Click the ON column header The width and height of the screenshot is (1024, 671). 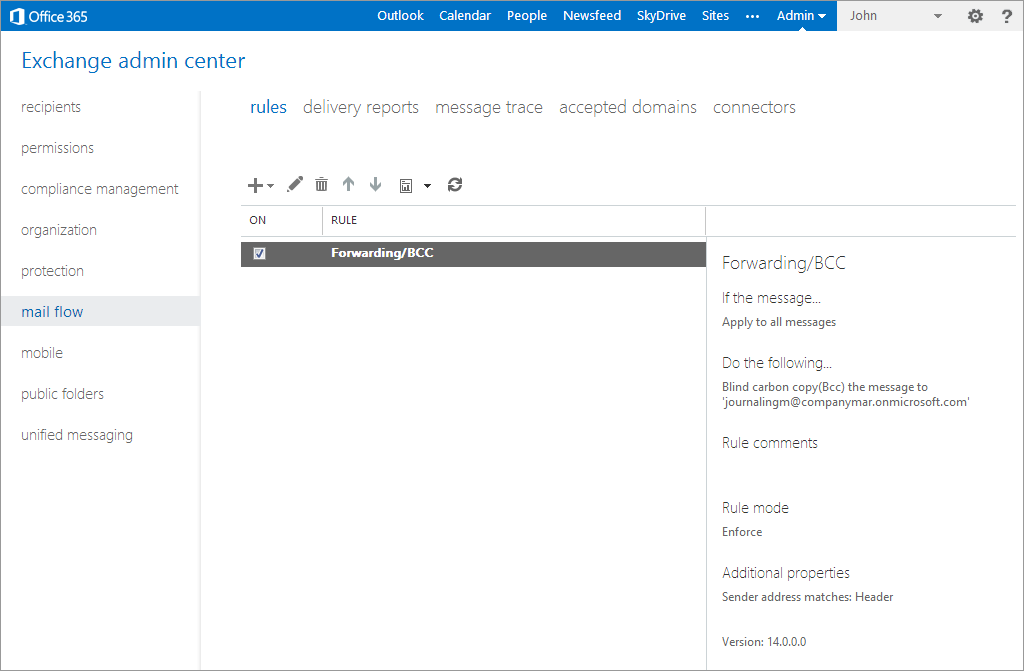(x=257, y=220)
